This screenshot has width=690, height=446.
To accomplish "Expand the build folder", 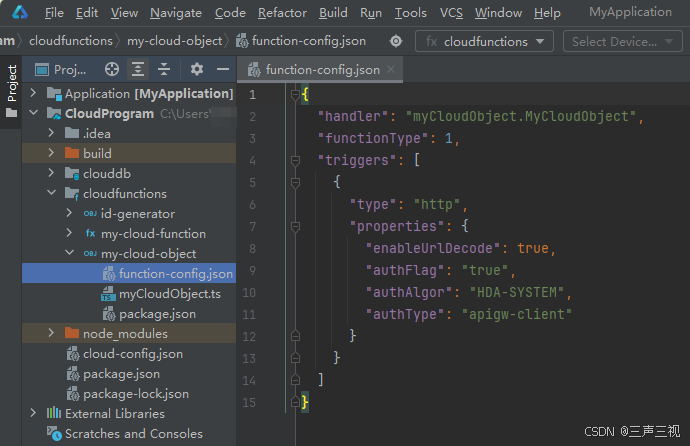I will click(51, 153).
